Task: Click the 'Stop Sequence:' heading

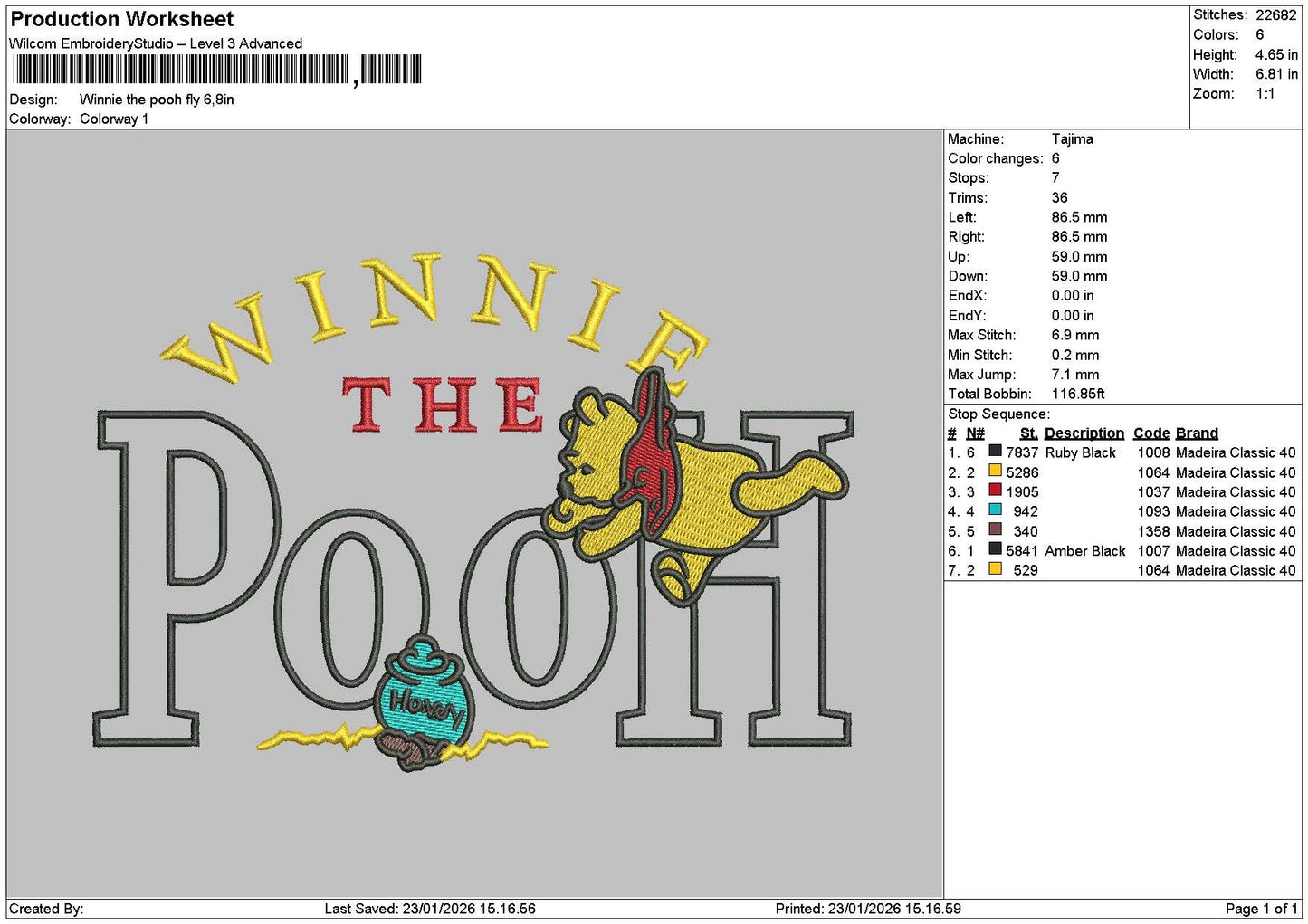Action: click(x=999, y=414)
